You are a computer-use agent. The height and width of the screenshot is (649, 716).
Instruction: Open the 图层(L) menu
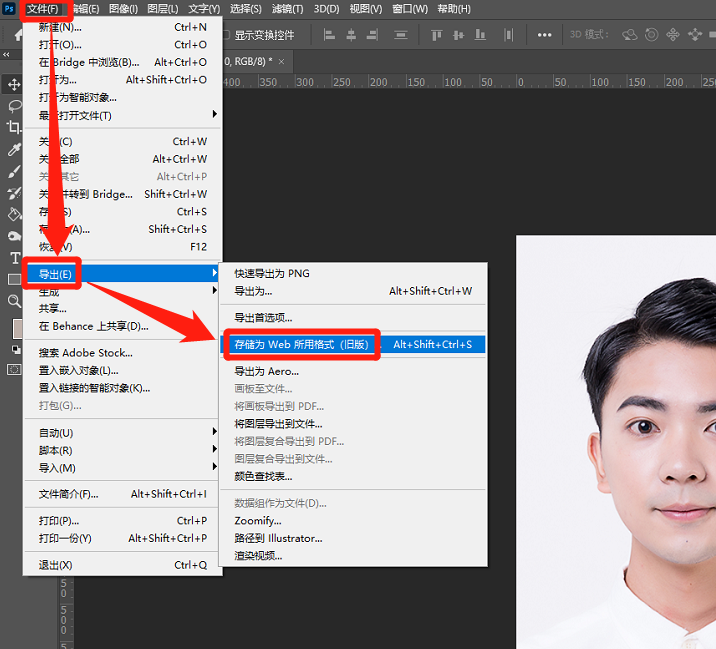(x=163, y=9)
